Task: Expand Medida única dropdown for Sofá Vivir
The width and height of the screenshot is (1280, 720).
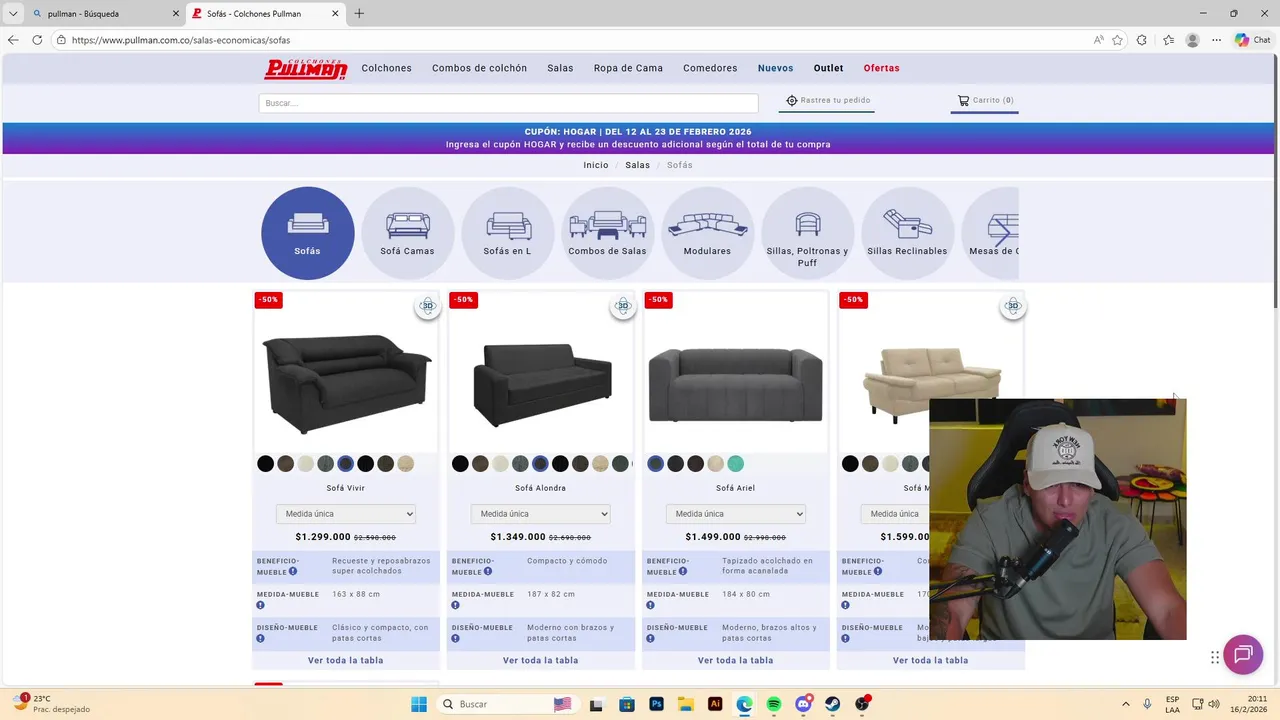Action: (x=346, y=514)
